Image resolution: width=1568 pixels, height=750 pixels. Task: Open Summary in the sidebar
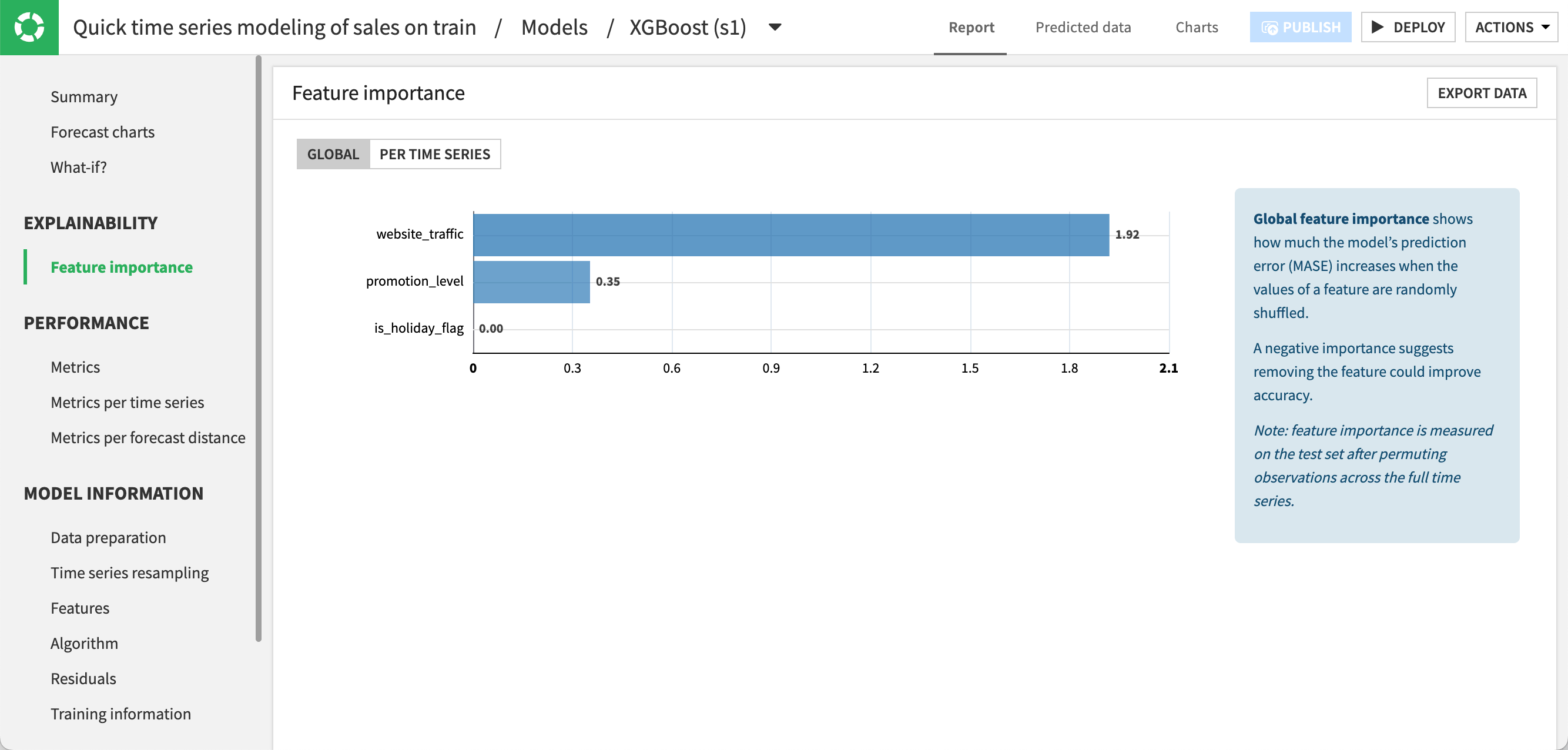pyautogui.click(x=84, y=96)
